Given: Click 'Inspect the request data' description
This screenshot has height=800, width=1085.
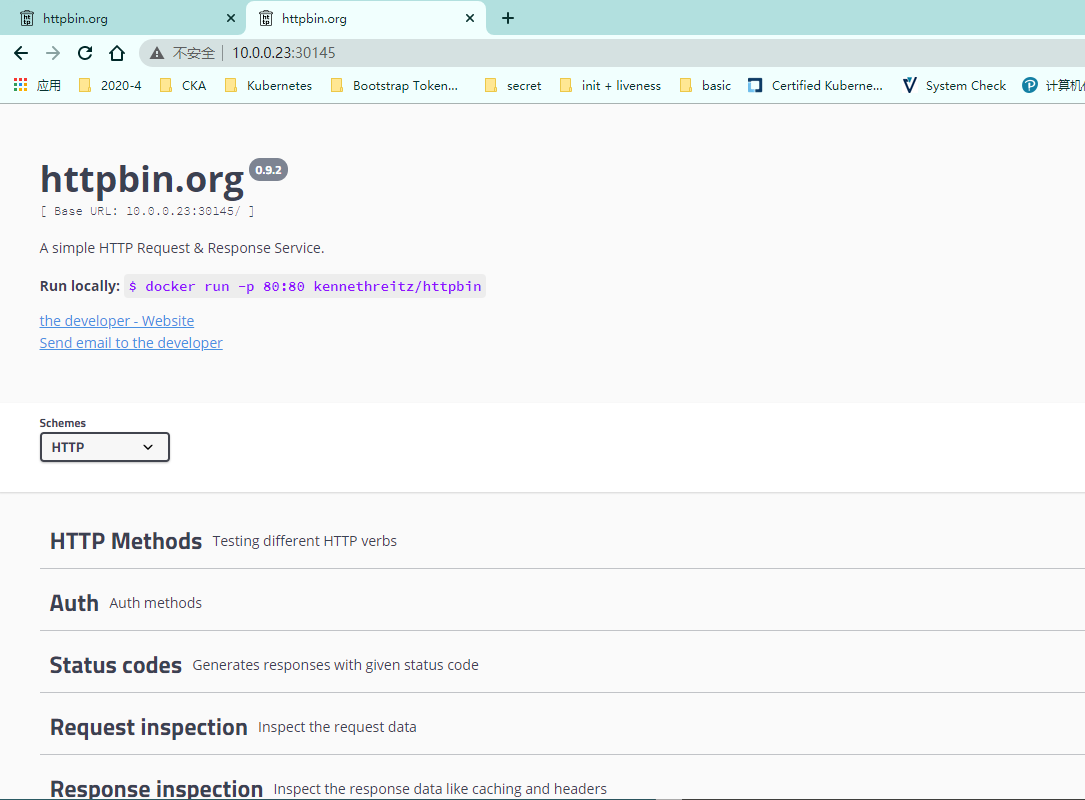Looking at the screenshot, I should [x=337, y=727].
